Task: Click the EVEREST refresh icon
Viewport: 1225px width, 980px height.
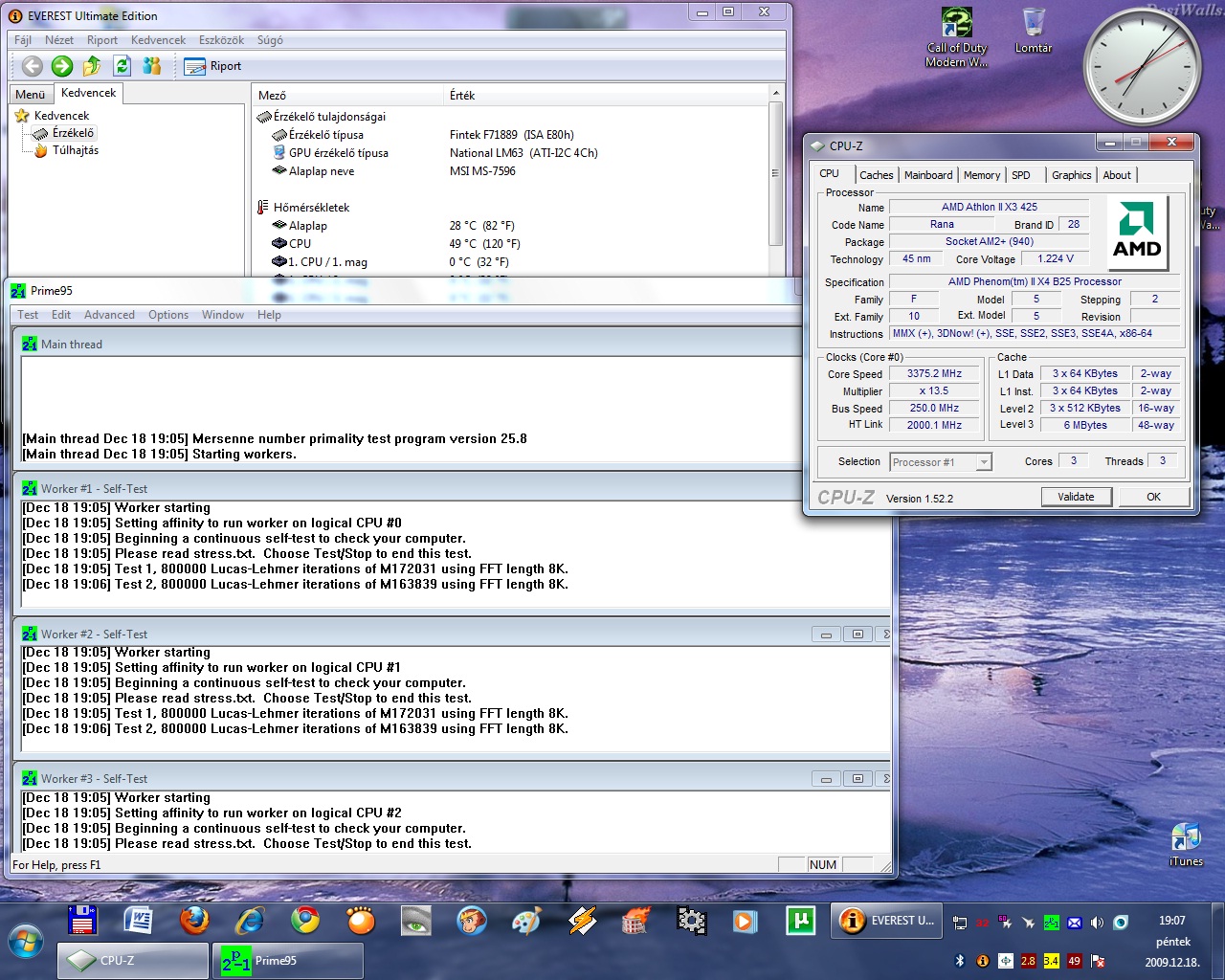Action: [x=122, y=66]
